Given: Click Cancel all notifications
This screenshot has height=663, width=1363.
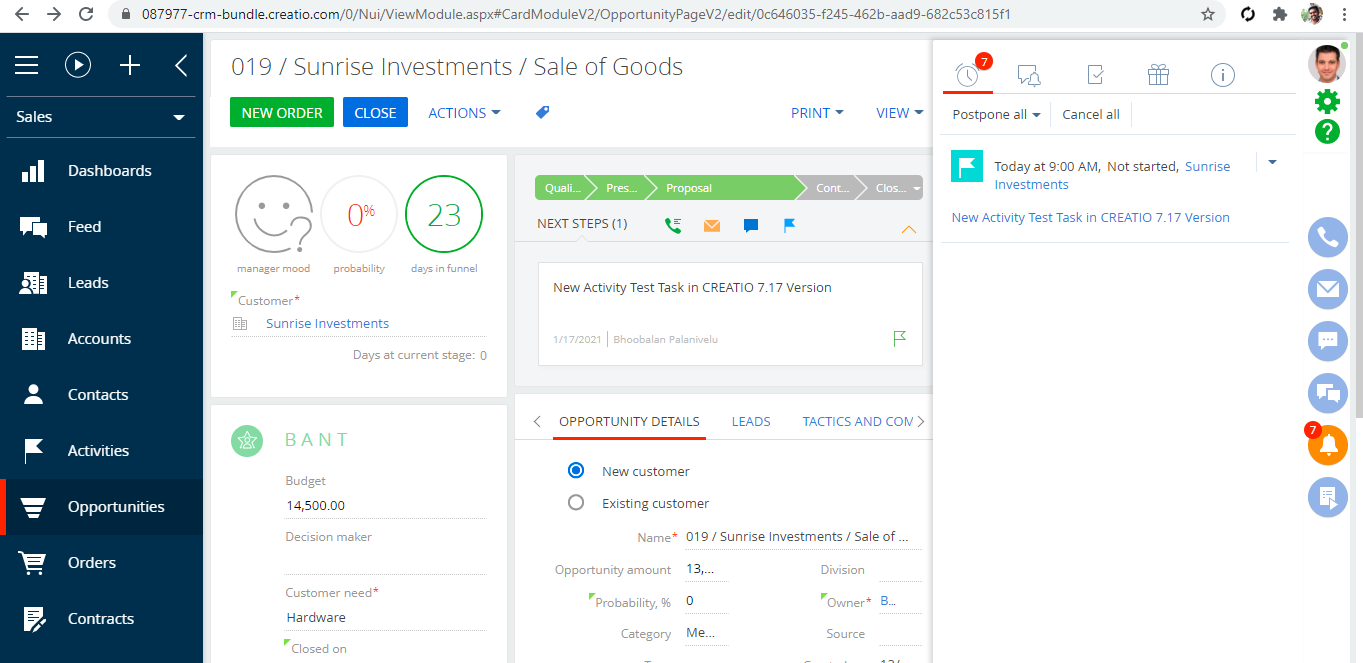Looking at the screenshot, I should click(x=1091, y=115).
